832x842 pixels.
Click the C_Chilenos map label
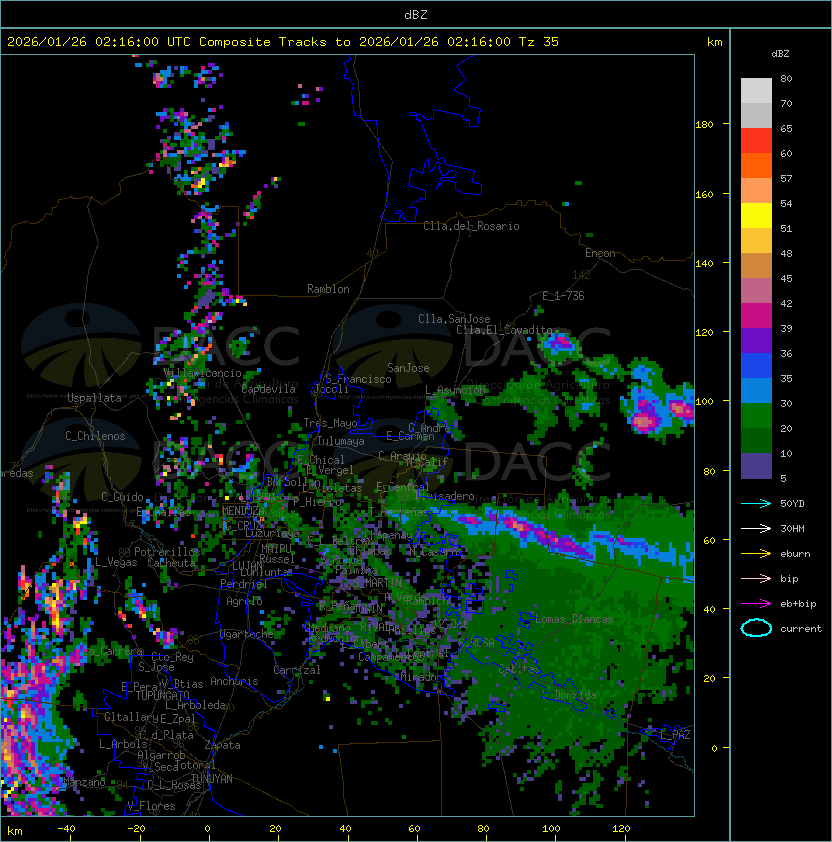tap(95, 436)
